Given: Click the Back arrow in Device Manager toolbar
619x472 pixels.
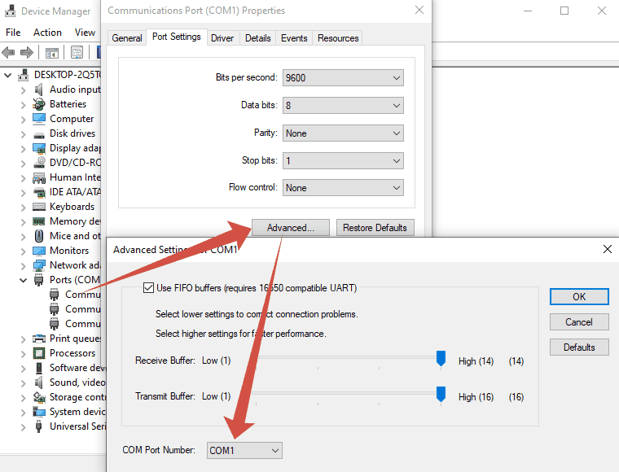Looking at the screenshot, I should tap(9, 52).
